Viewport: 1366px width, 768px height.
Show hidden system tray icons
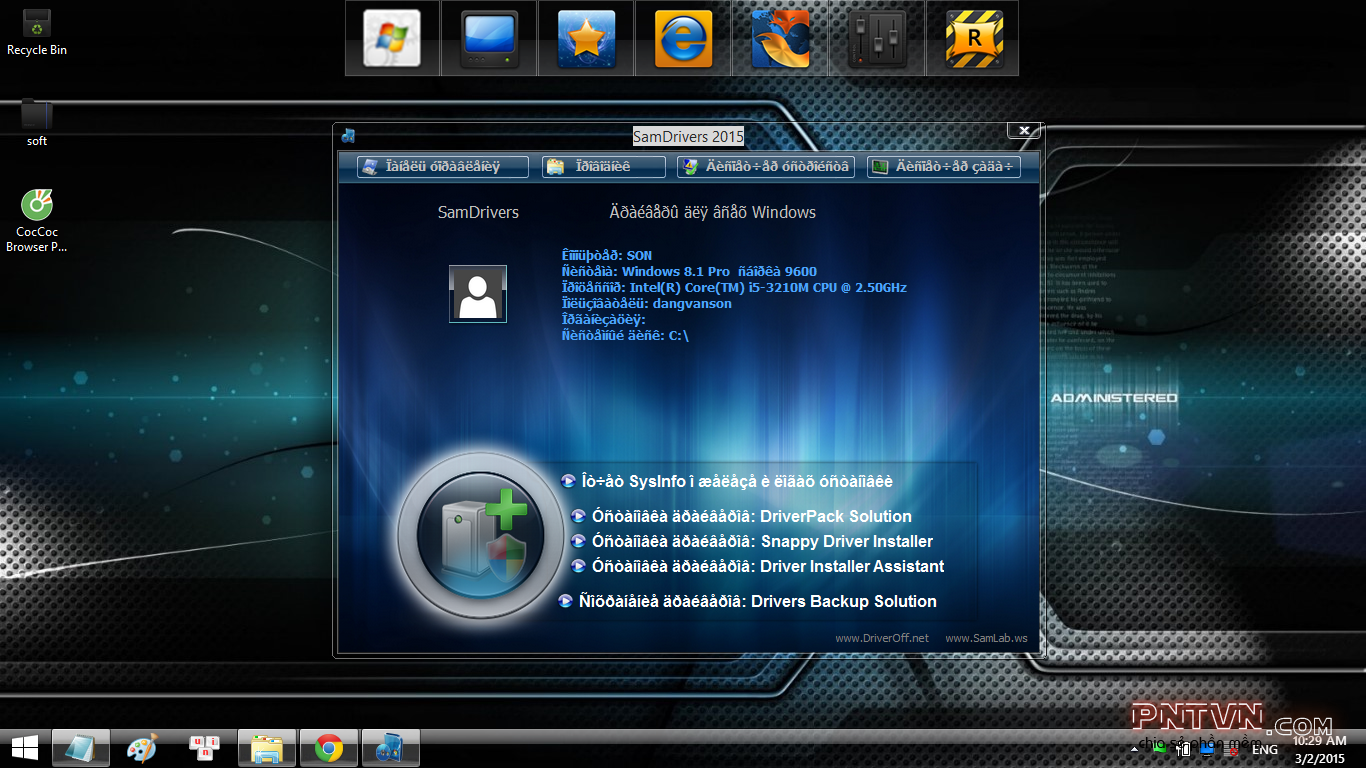[1134, 749]
